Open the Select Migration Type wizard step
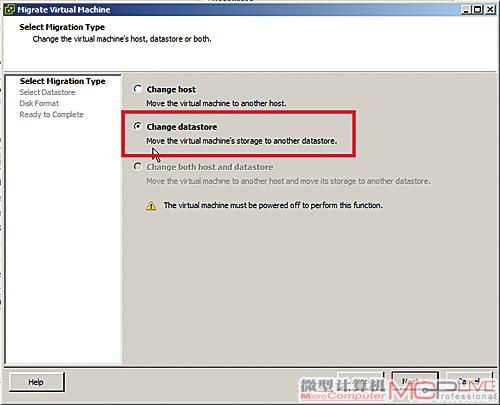The height and width of the screenshot is (405, 500). [62, 81]
